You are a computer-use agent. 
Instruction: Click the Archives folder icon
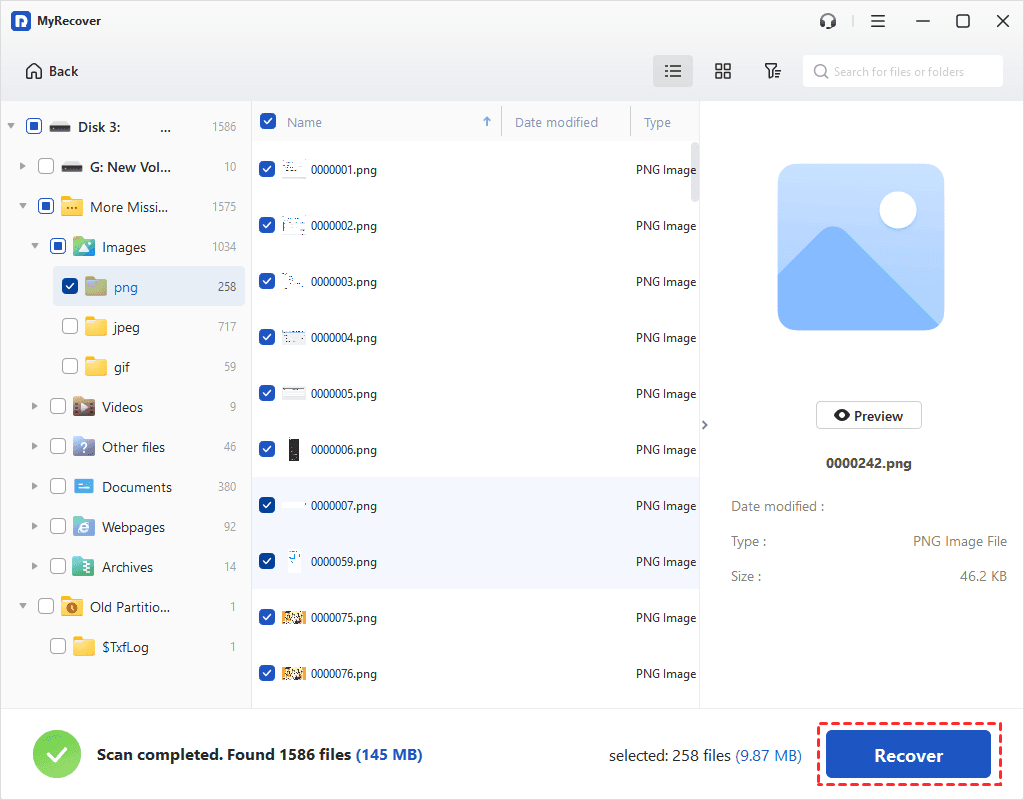84,567
